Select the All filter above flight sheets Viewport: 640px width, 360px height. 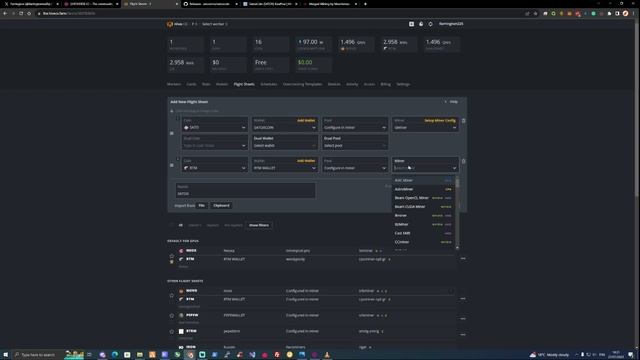(180, 225)
